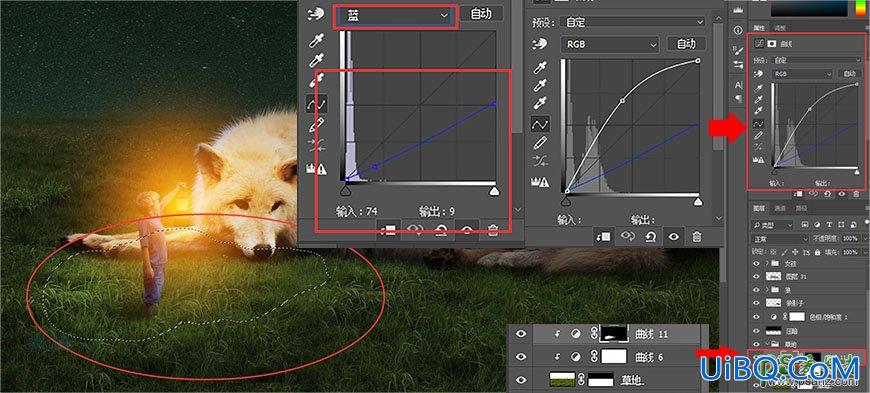Toggle visibility of the 曲线 11 layer
This screenshot has height=393, width=870.
520,334
